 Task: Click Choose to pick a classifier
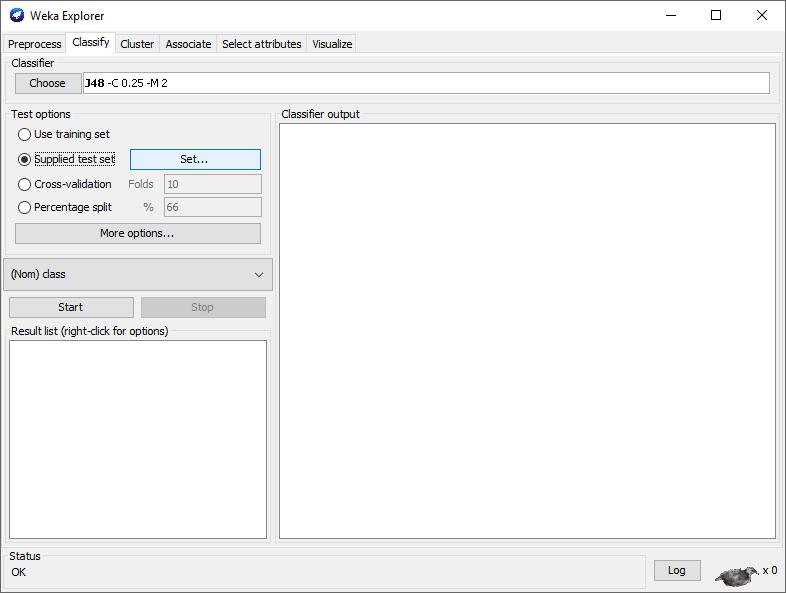point(48,83)
